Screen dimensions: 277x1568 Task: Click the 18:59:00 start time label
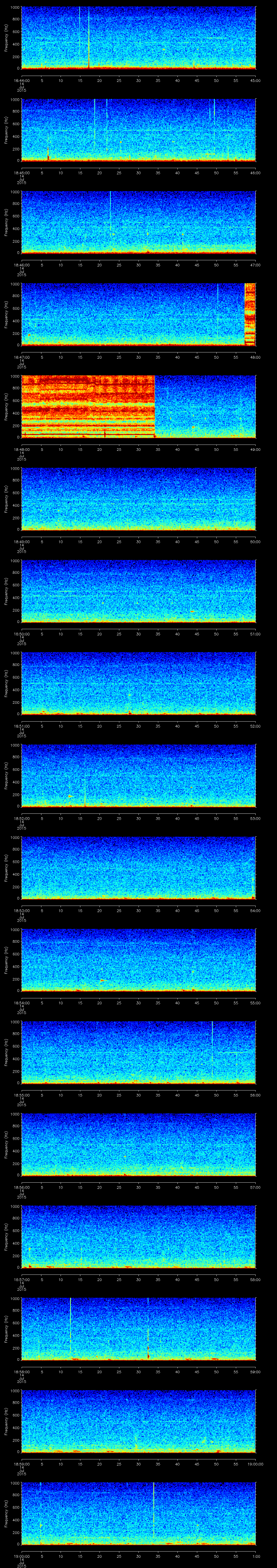pyautogui.click(x=22, y=1464)
